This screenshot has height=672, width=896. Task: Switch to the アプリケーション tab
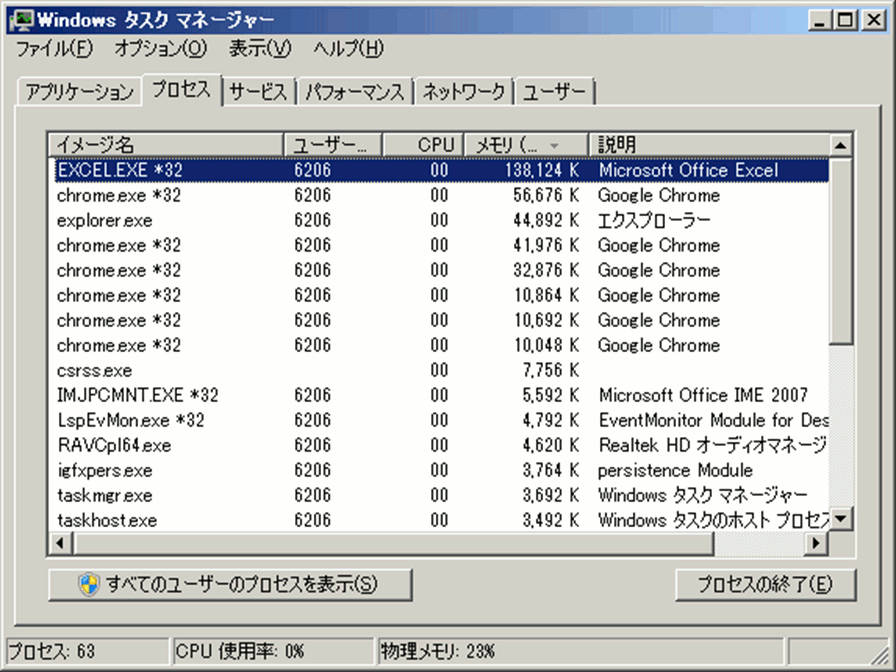pyautogui.click(x=79, y=92)
